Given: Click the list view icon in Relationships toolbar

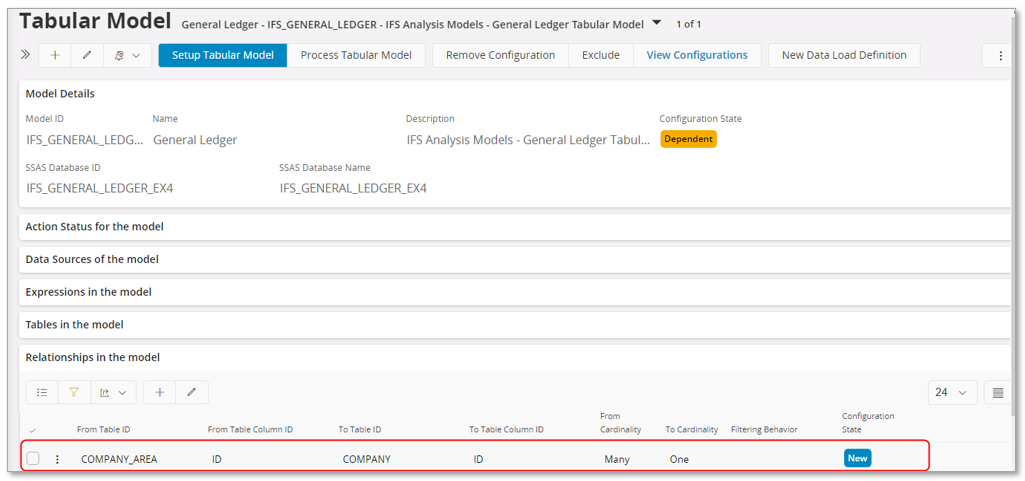Looking at the screenshot, I should (42, 392).
